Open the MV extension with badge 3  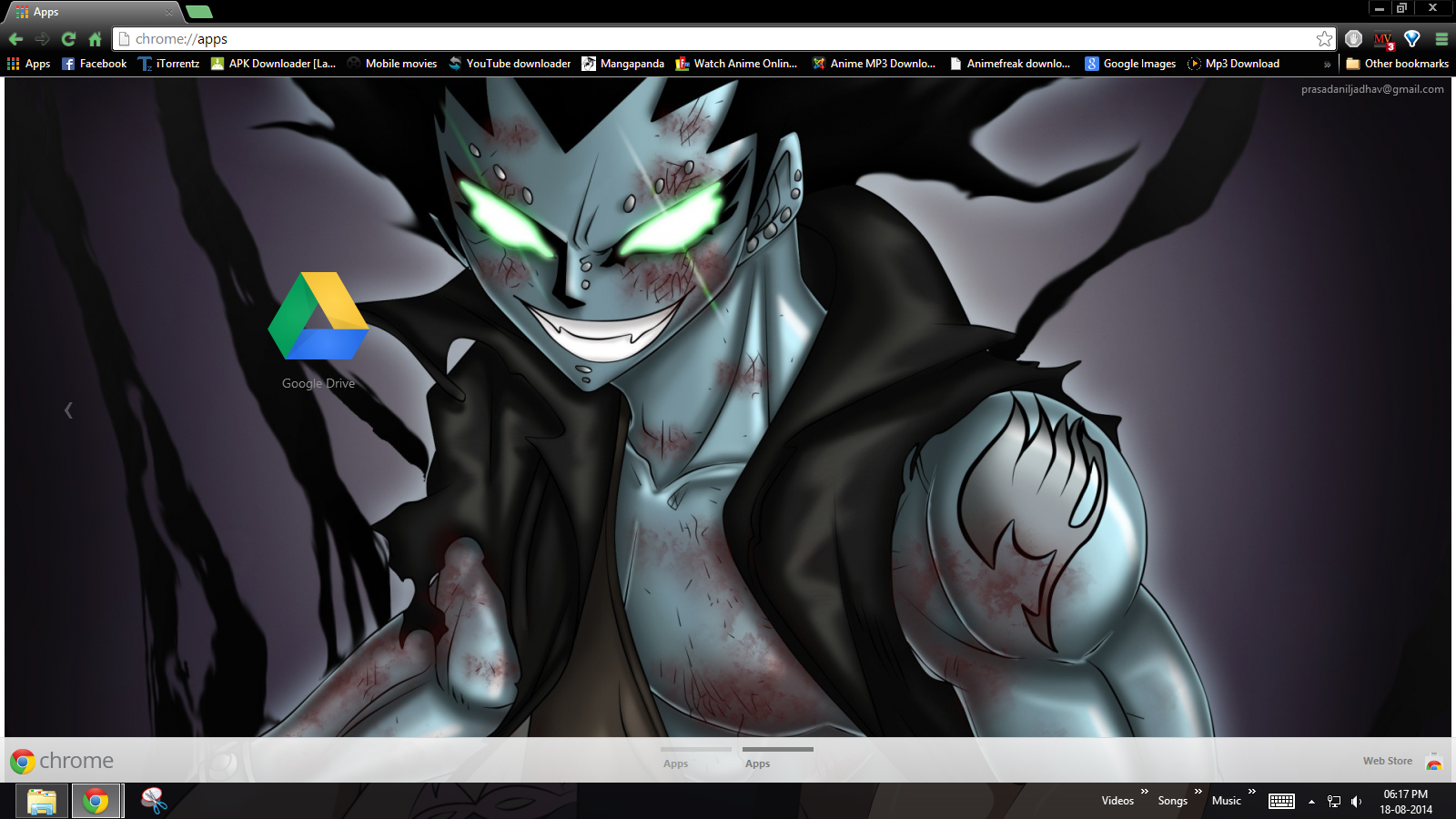[x=1383, y=39]
